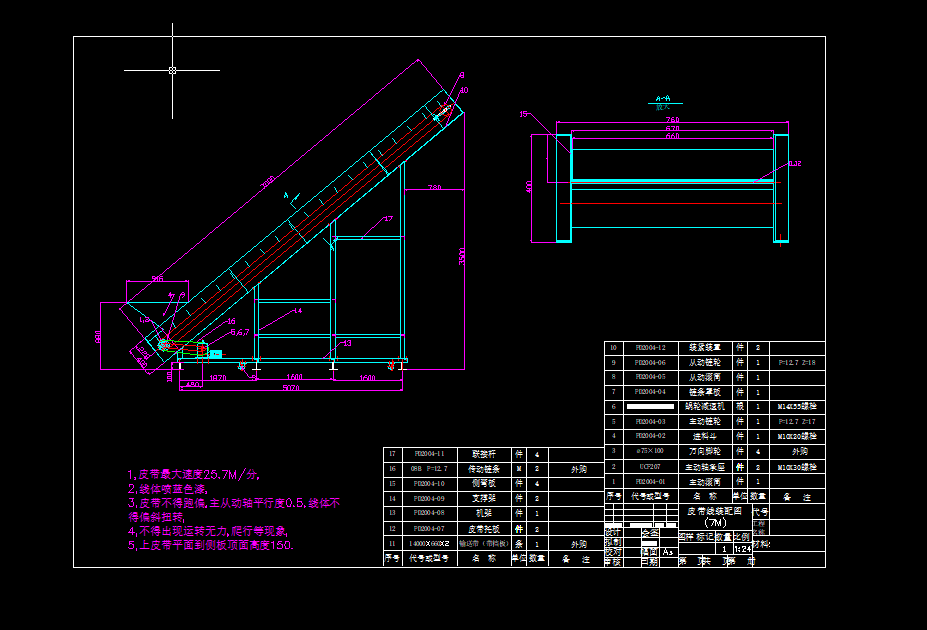Select the drawing title 皮带线装配图 (7M)
The height and width of the screenshot is (630, 927).
point(715,517)
